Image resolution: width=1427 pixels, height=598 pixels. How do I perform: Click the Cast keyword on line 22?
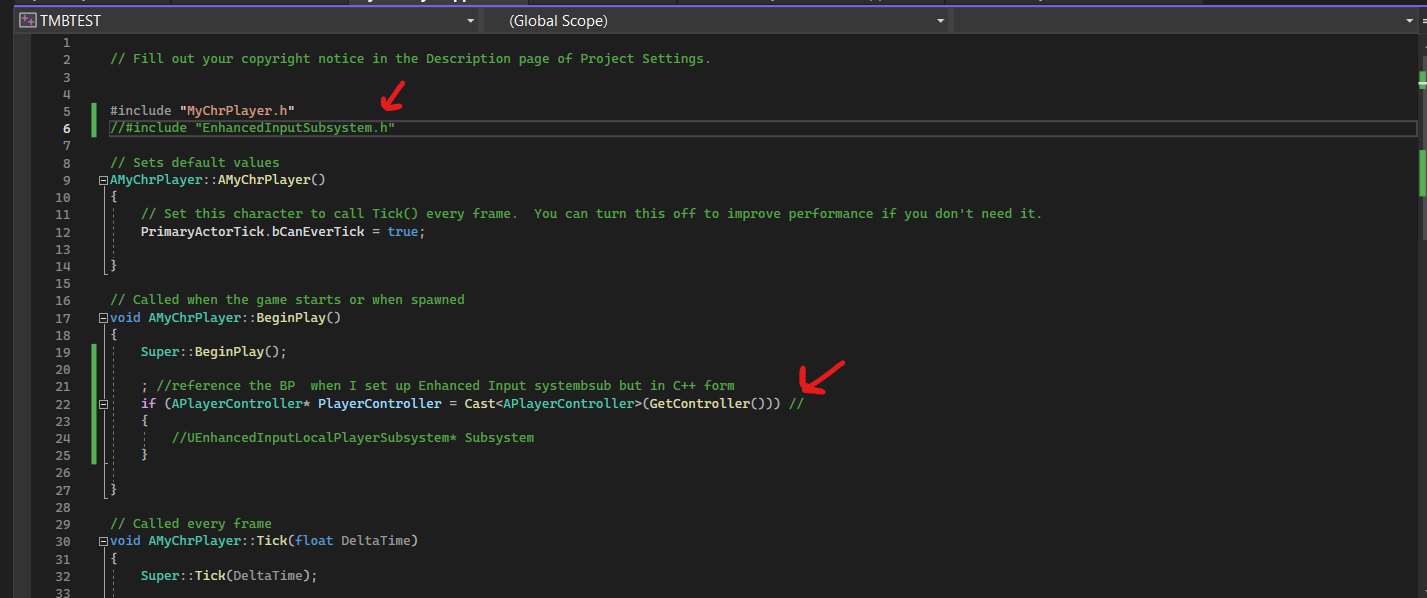pyautogui.click(x=480, y=404)
